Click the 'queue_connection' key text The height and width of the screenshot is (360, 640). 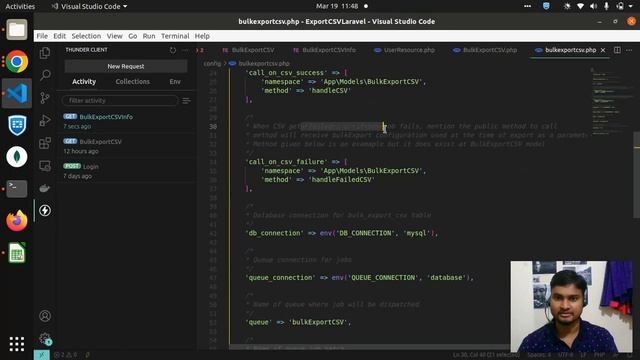[280, 278]
